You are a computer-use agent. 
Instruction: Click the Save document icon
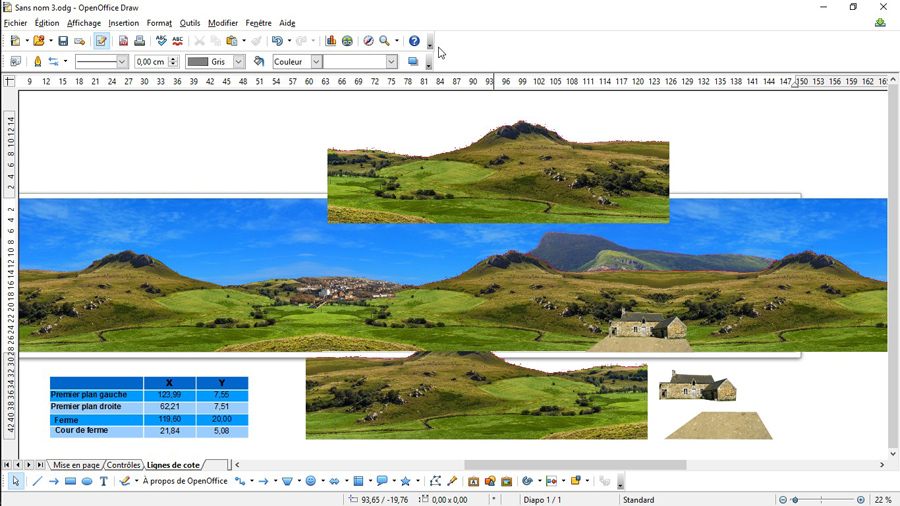(x=63, y=41)
